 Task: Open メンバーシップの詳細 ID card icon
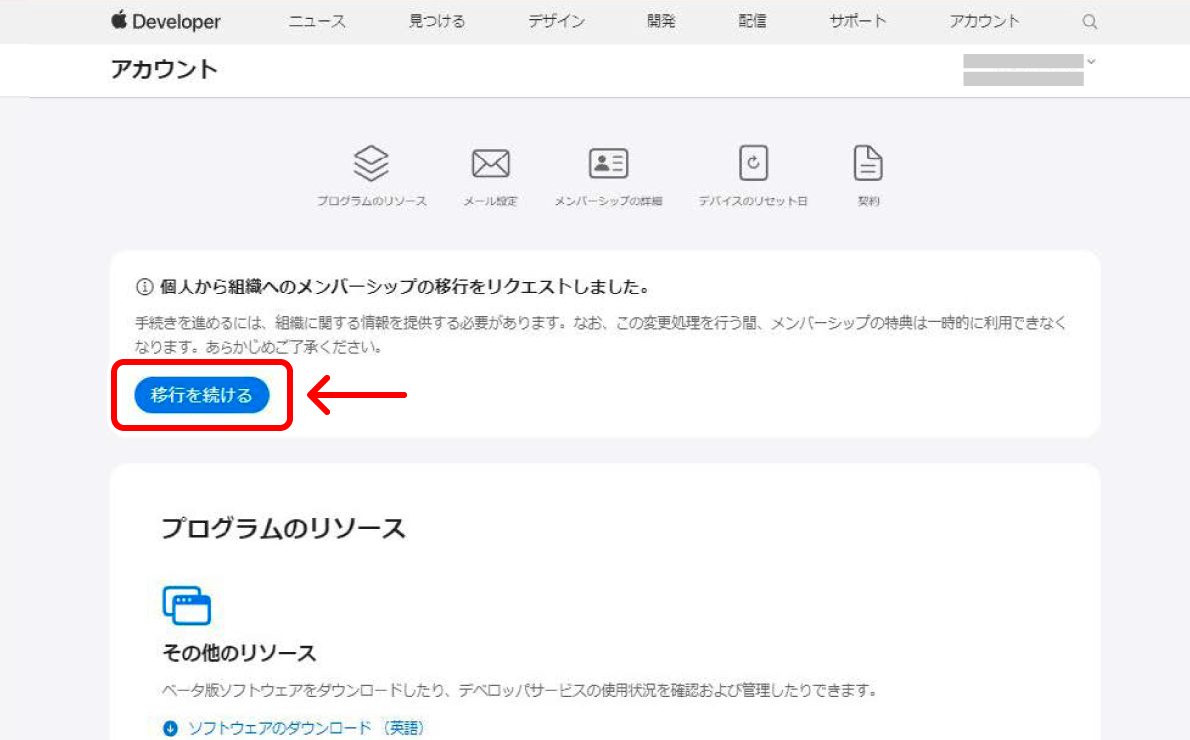(x=608, y=162)
